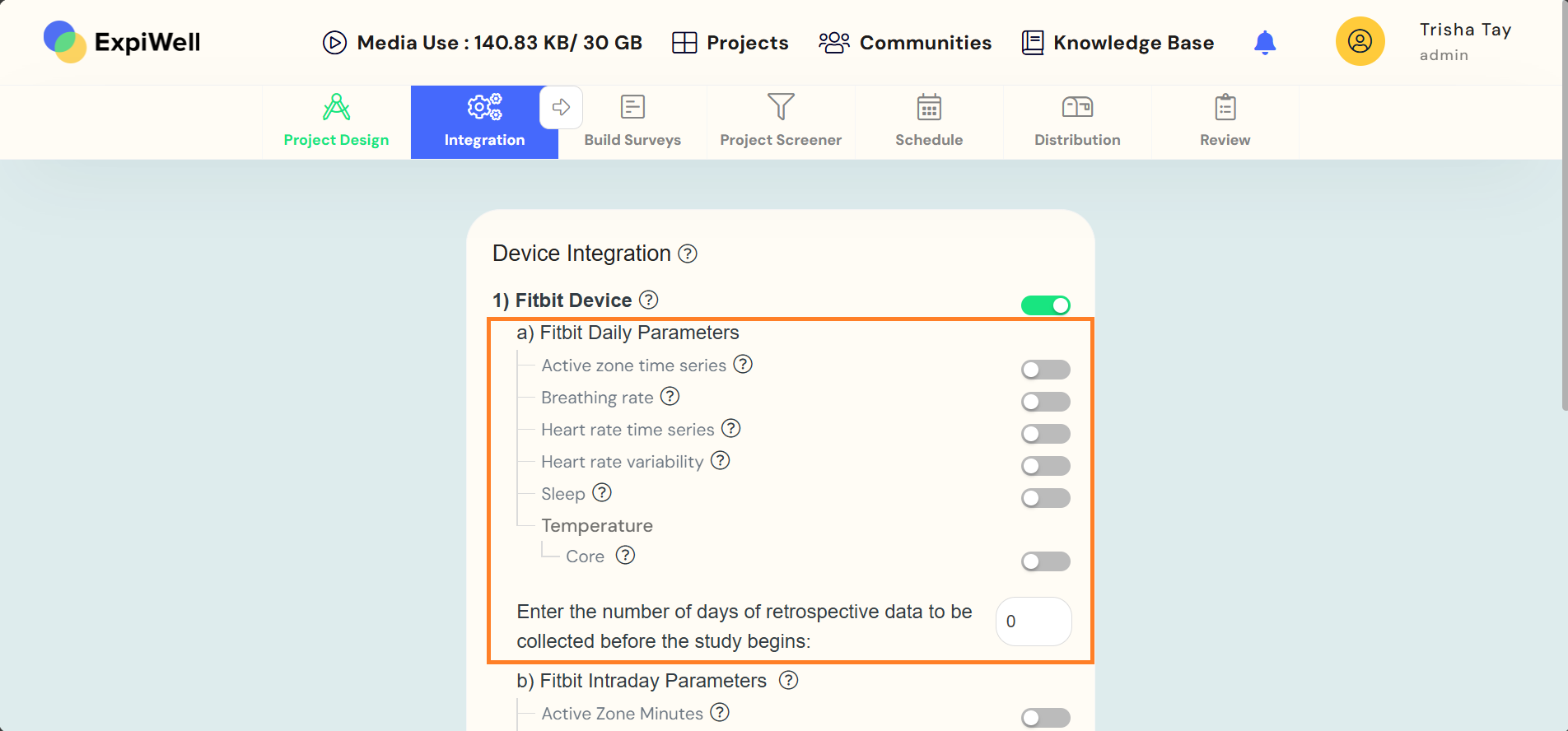Open the Distribution tab
This screenshot has width=1568, height=731.
[x=1077, y=122]
